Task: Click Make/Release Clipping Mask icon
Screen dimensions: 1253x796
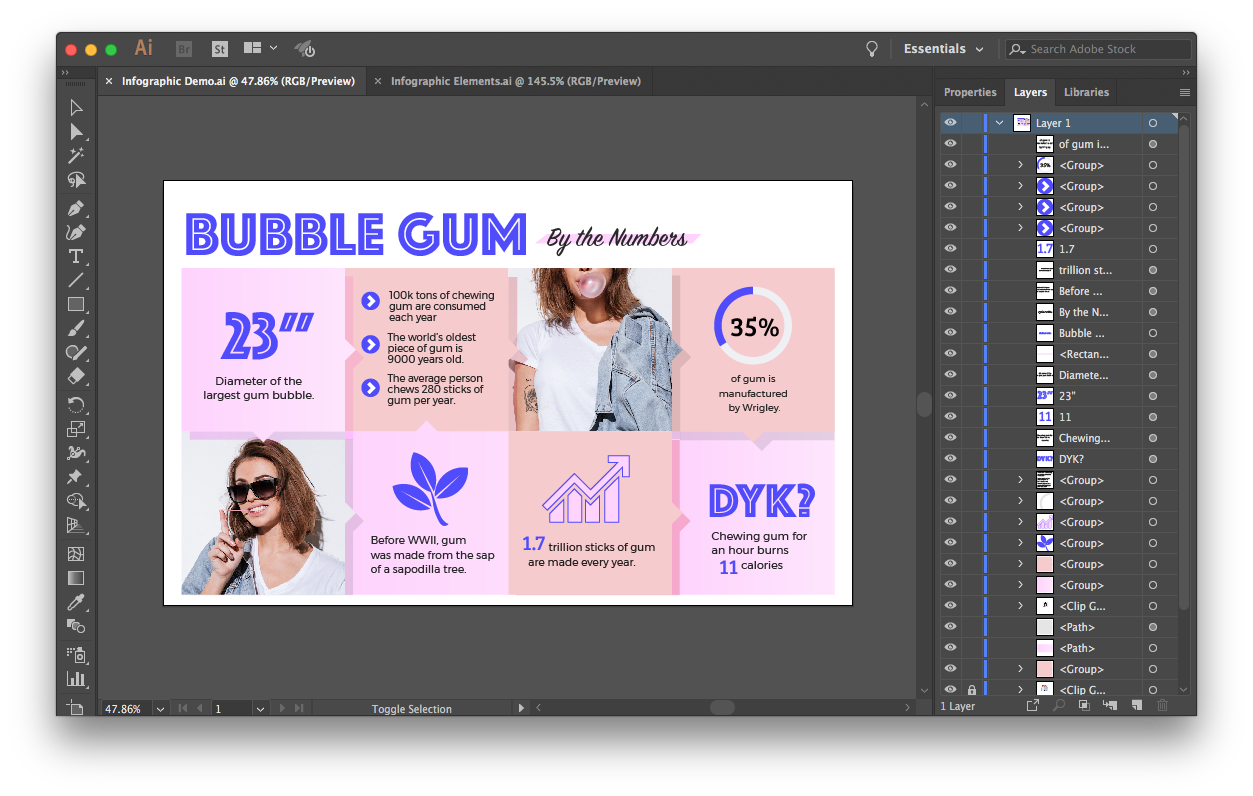Action: click(x=1084, y=706)
